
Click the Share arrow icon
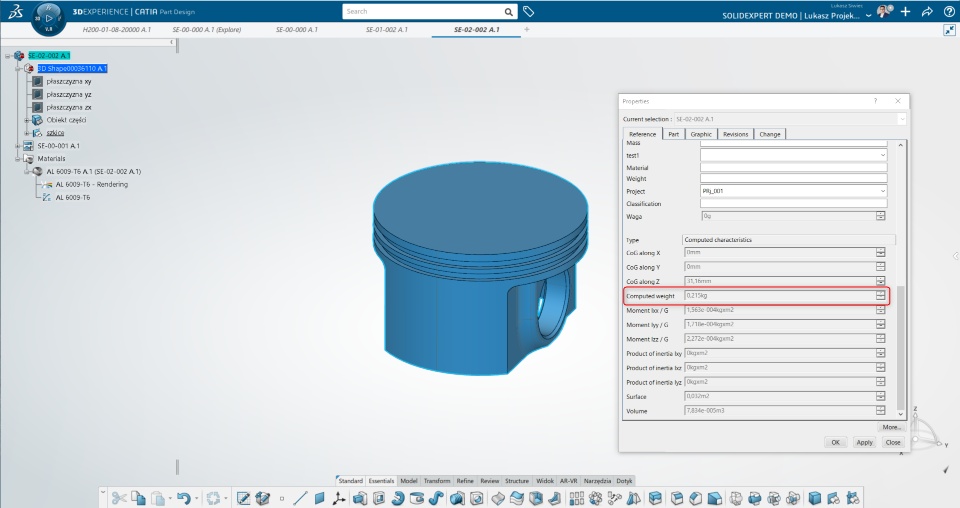point(927,12)
